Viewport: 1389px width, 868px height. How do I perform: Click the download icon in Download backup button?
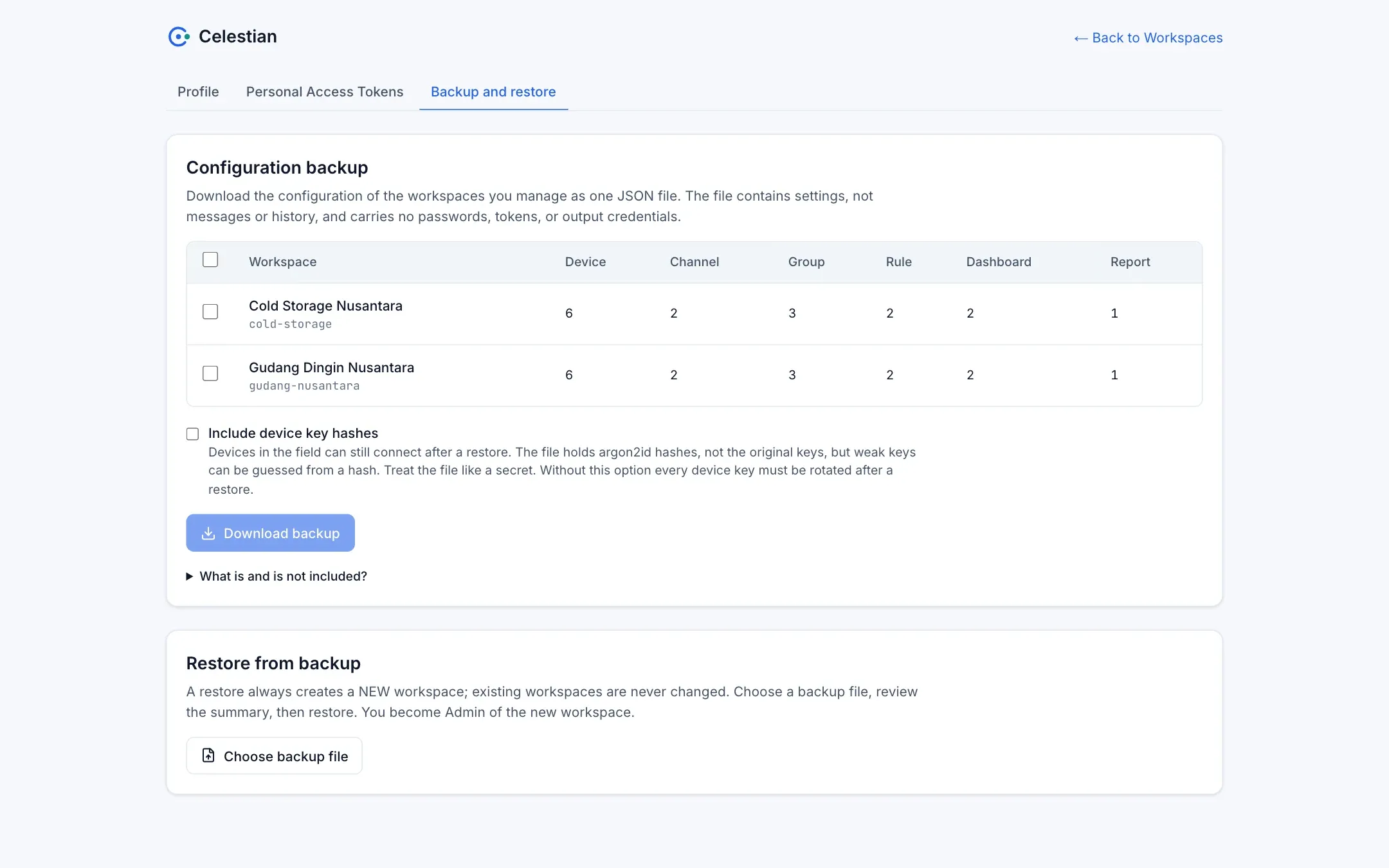(208, 533)
